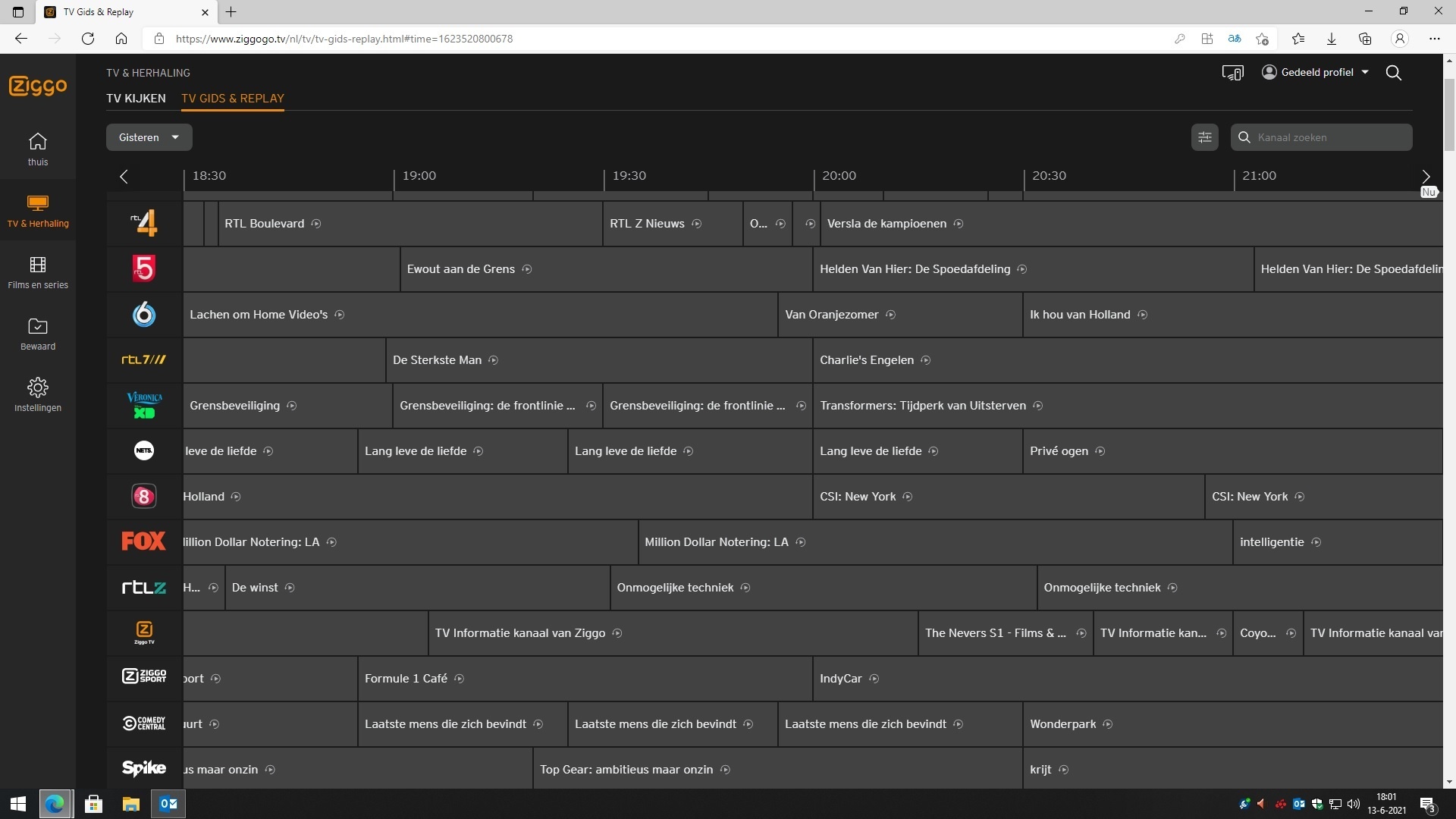
Task: Open Transformers: Tijdperk van Uitsterven
Action: point(1128,406)
